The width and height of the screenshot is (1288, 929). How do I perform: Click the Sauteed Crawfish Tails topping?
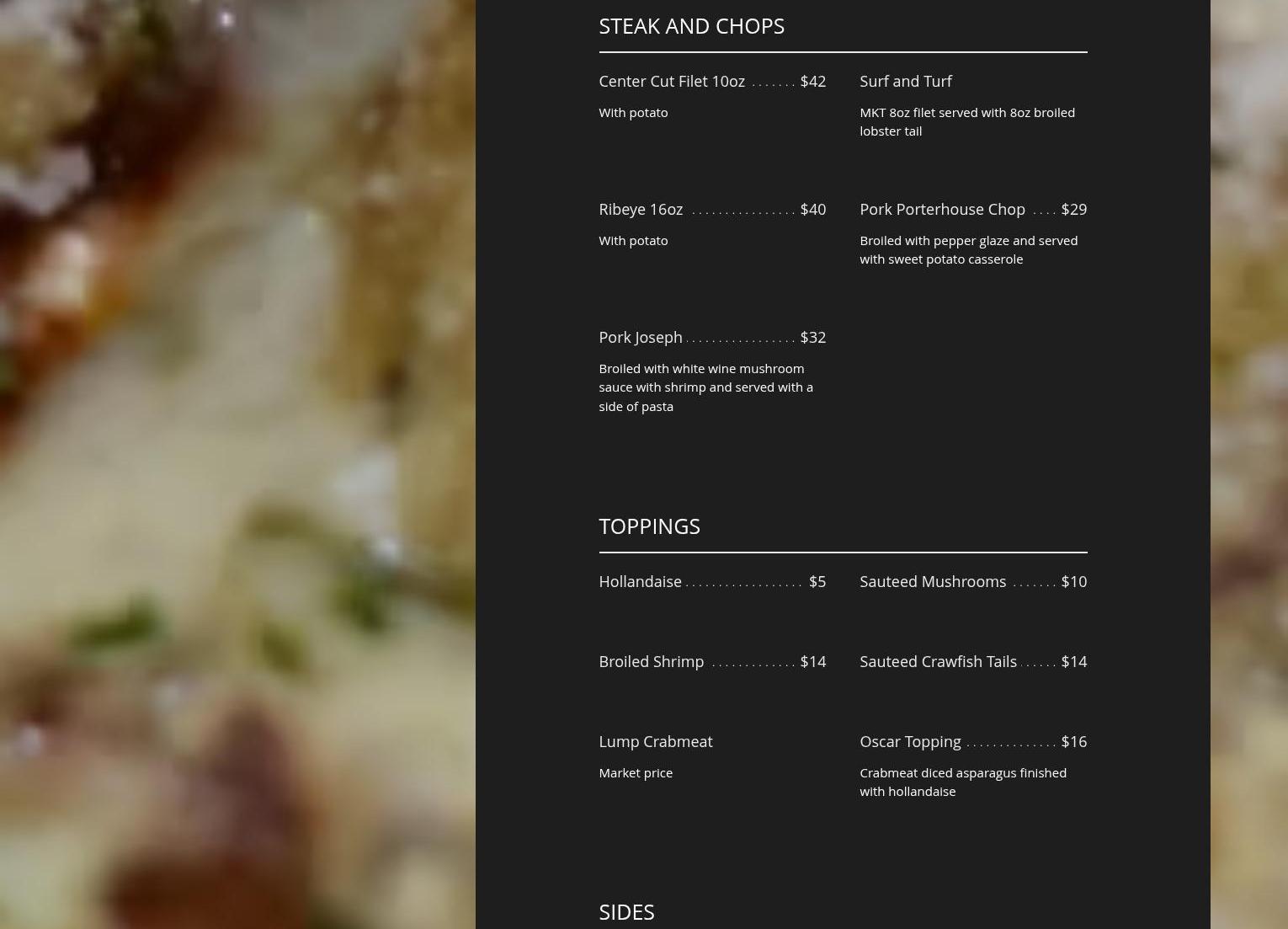(938, 661)
